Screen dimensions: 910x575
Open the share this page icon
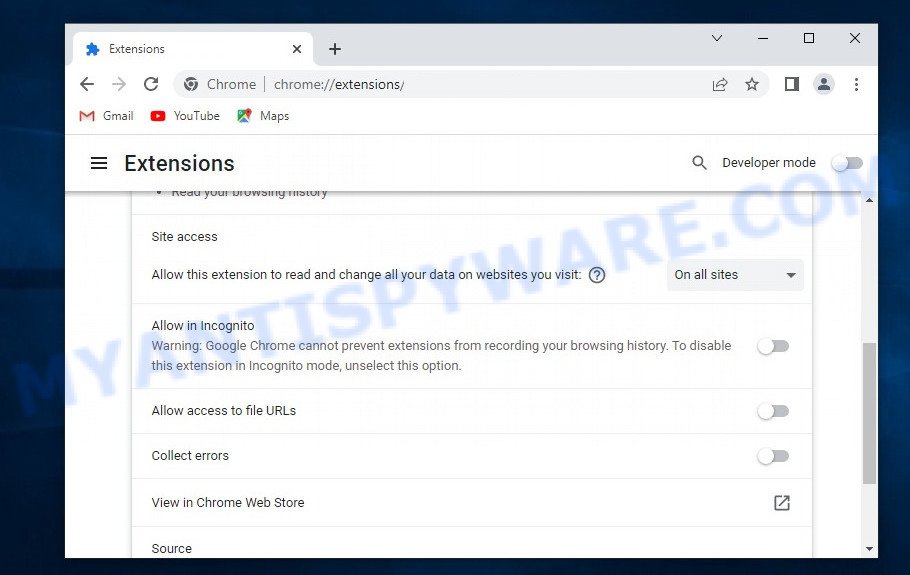coord(720,85)
